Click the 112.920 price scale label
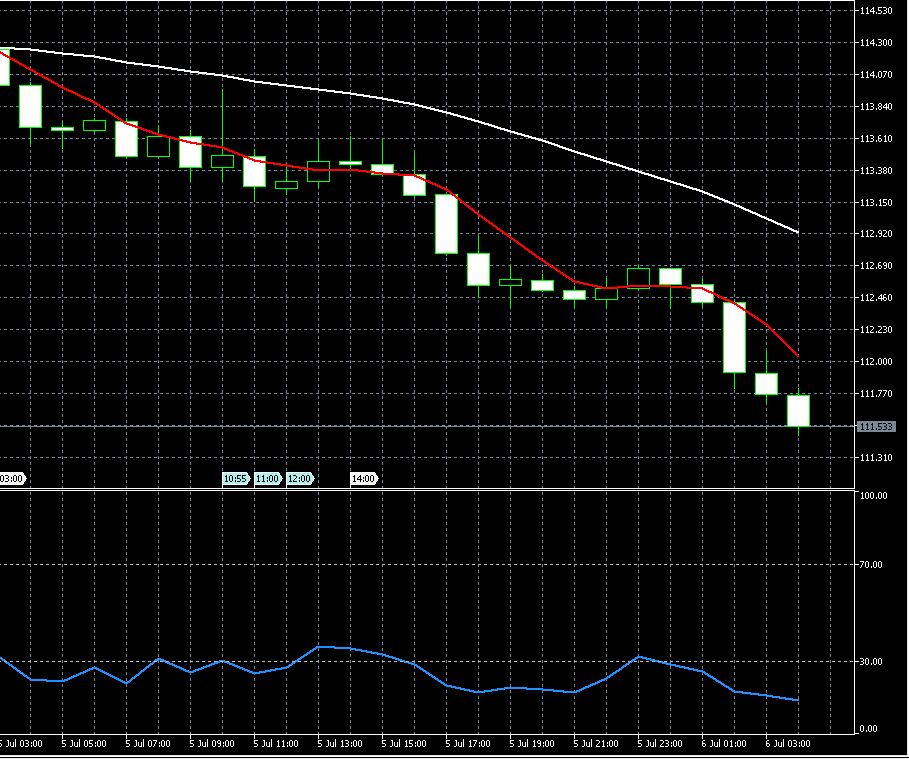Screen dimensions: 909x759 [876, 234]
